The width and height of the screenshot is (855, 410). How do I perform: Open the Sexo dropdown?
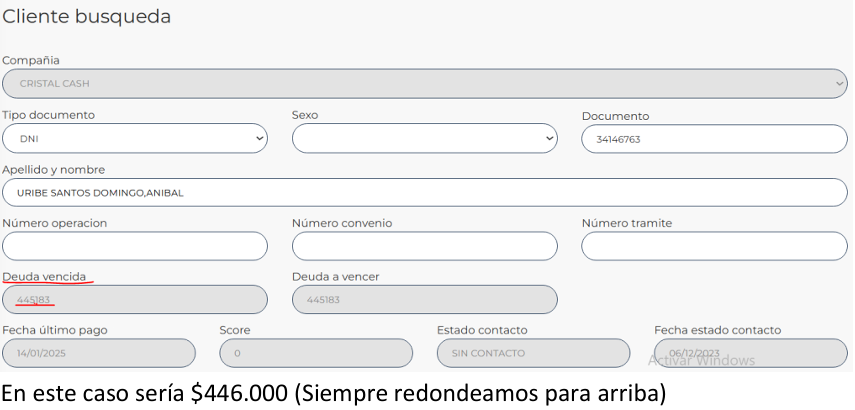[424, 139]
